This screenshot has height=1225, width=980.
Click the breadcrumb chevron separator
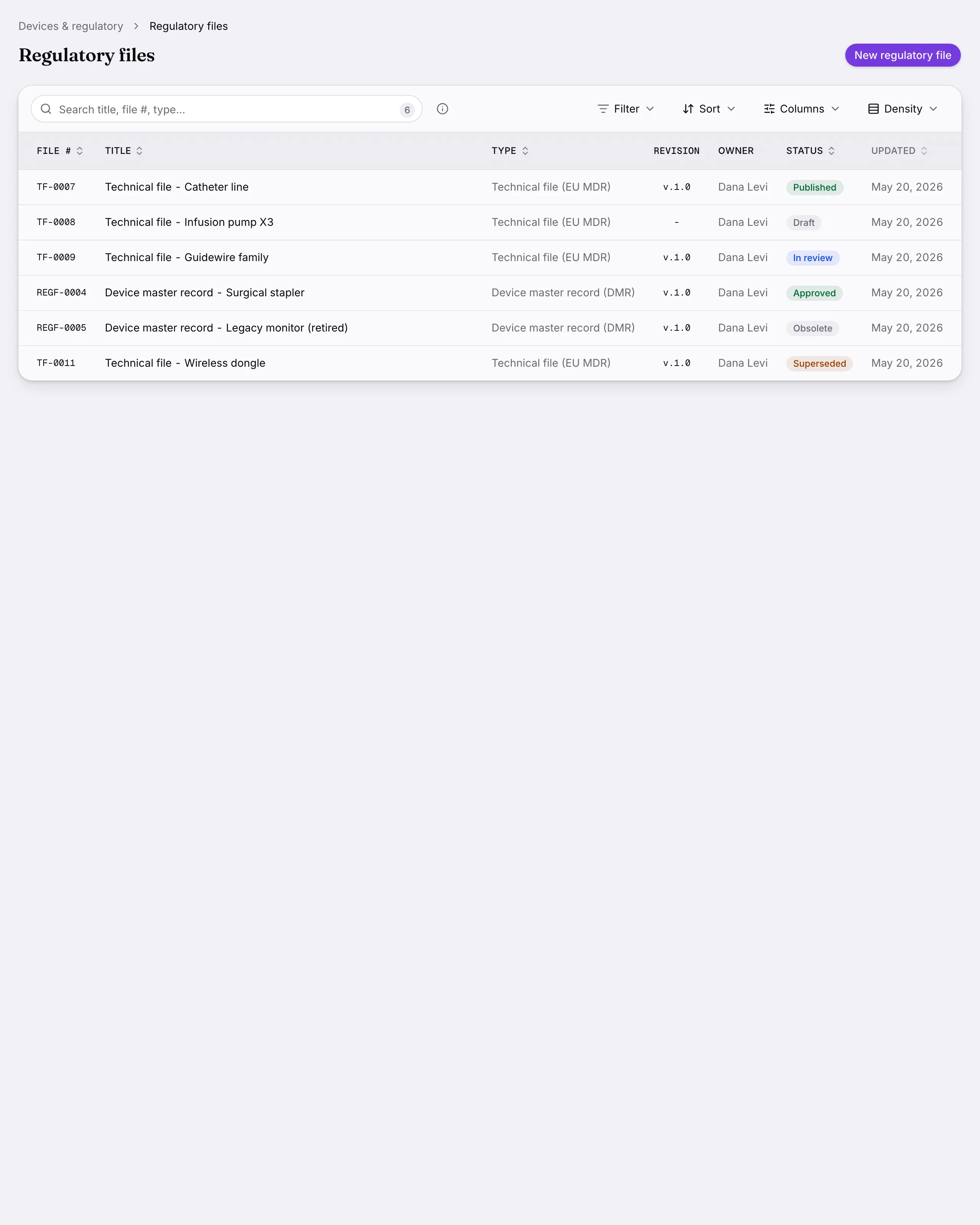[136, 26]
